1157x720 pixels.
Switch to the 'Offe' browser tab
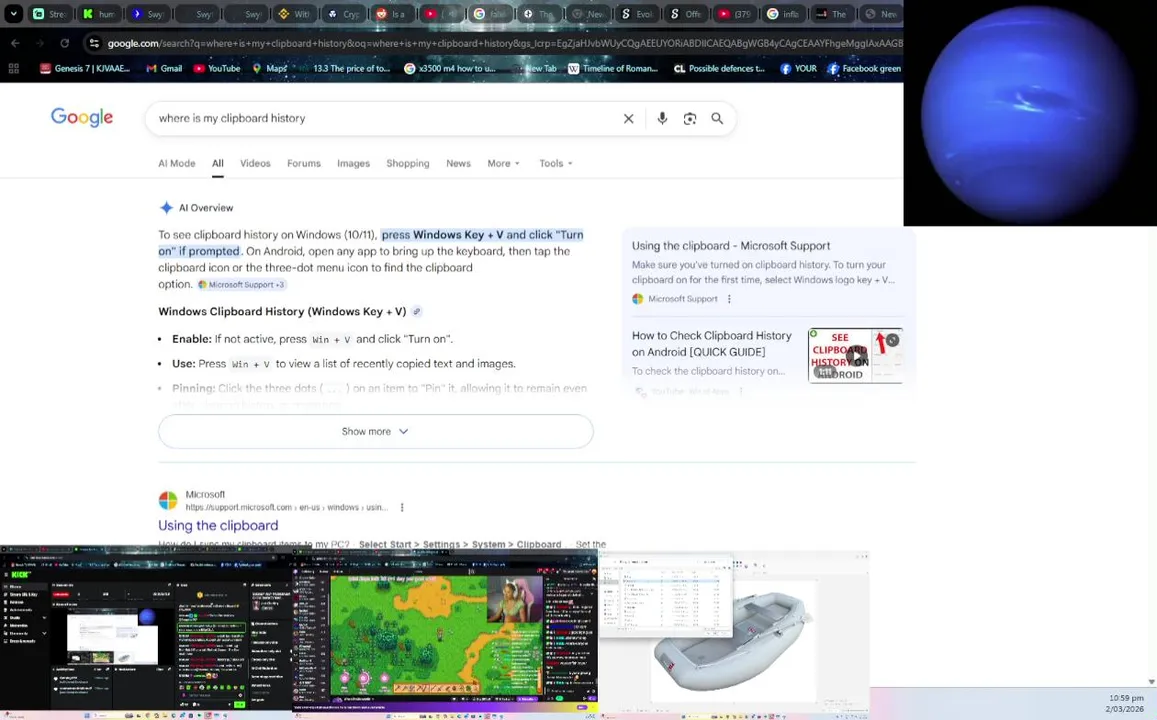click(685, 14)
